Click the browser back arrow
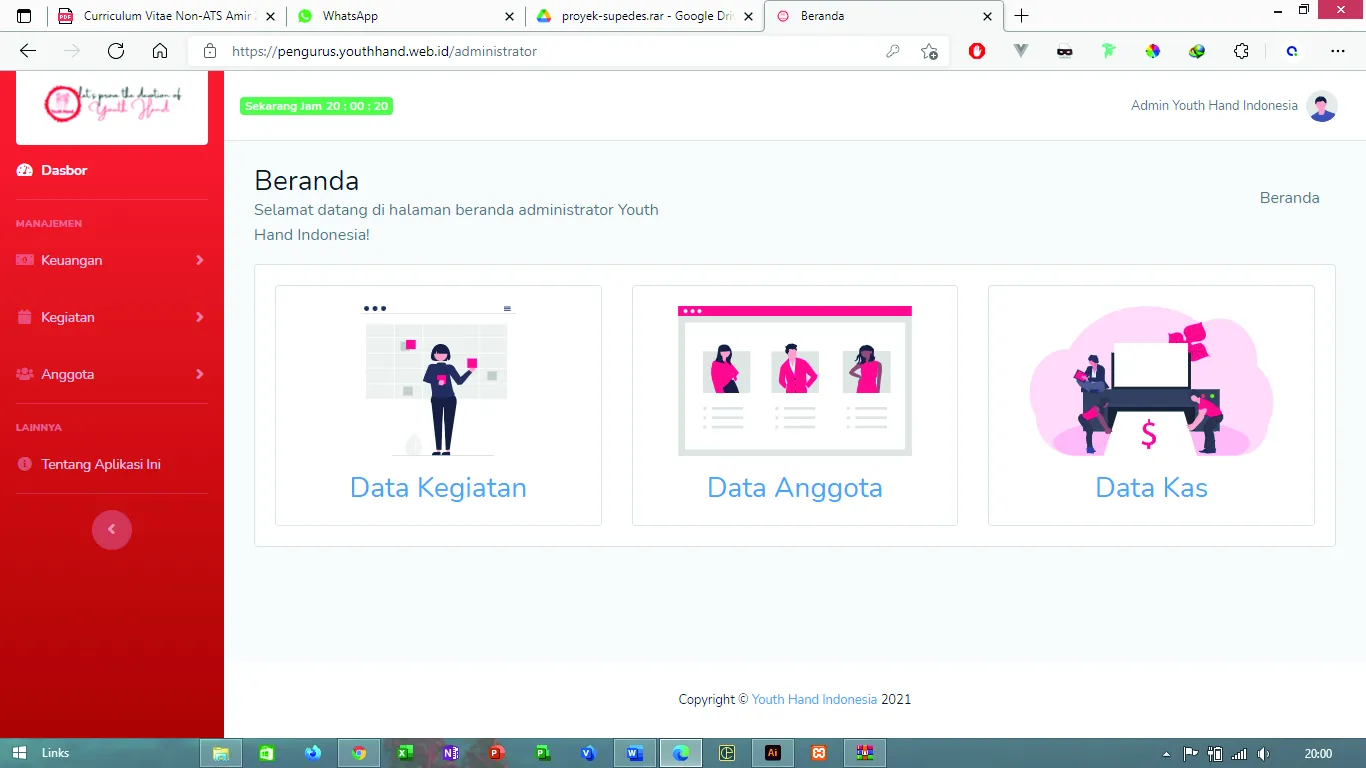 28,51
